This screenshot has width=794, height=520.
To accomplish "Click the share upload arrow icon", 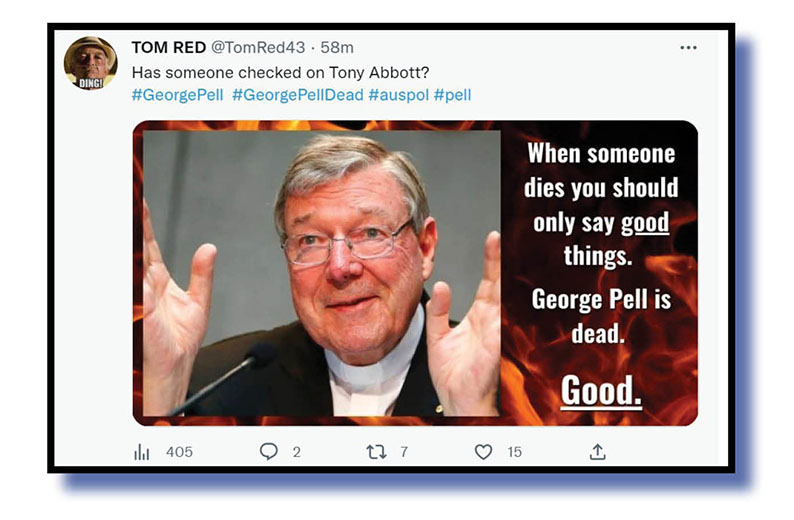I will [x=598, y=452].
